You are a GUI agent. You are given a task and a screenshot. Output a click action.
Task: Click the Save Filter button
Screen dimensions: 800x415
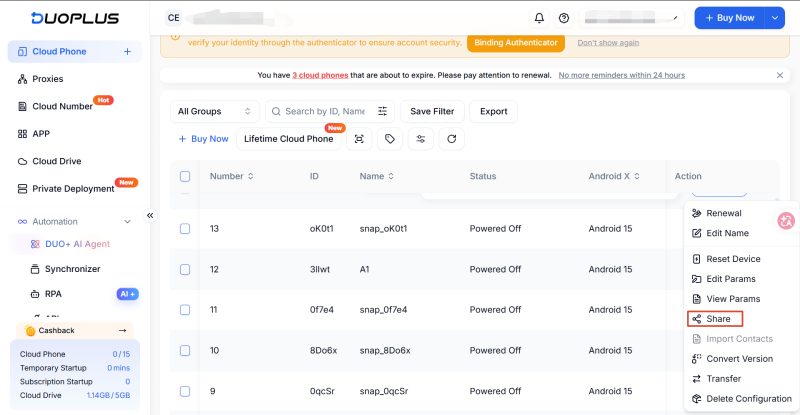coord(432,111)
